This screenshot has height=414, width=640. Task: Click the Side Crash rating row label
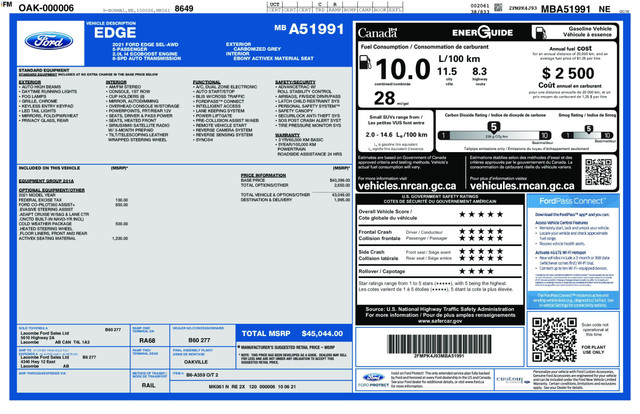click(x=378, y=255)
